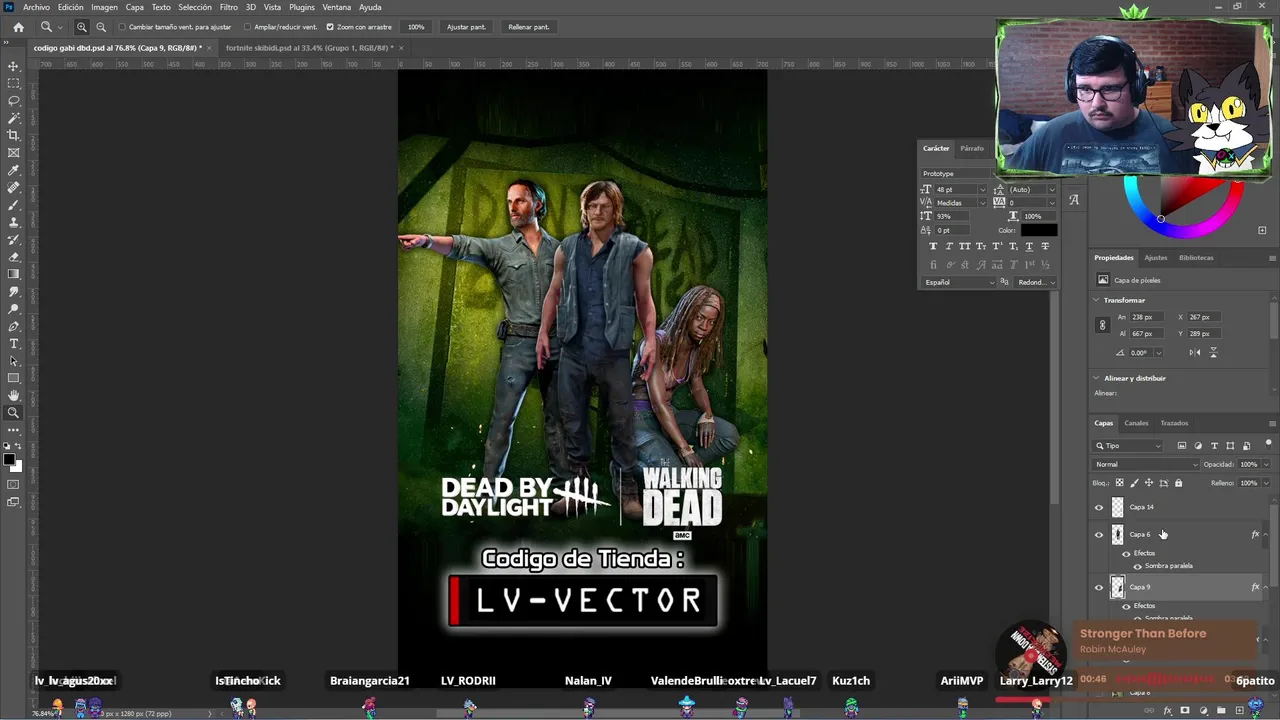Click the 100% zoom button
Screen dimensions: 1280x720
point(416,27)
